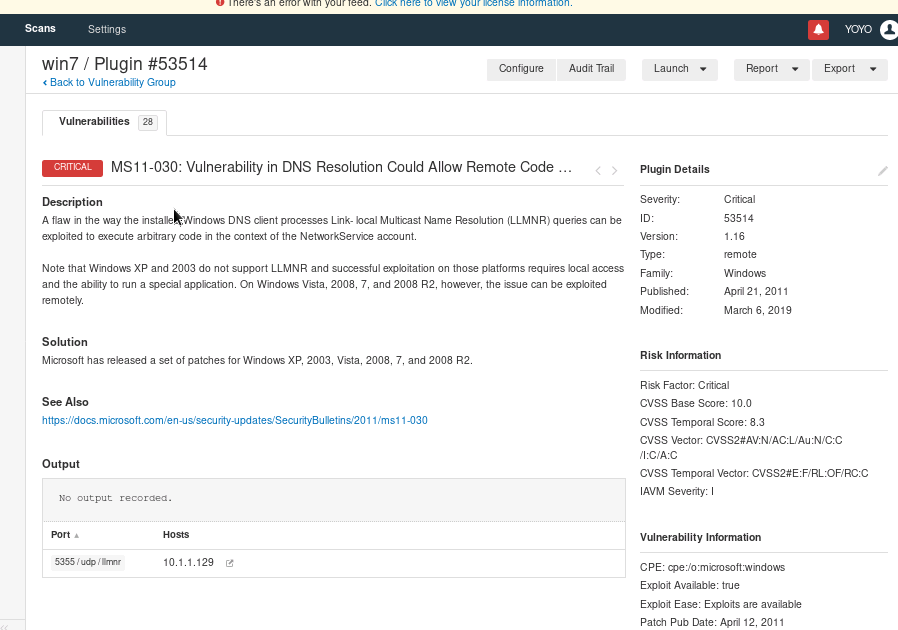The width and height of the screenshot is (898, 630).
Task: Click the win7 / Plugin #53514 heading
Action: 125,64
